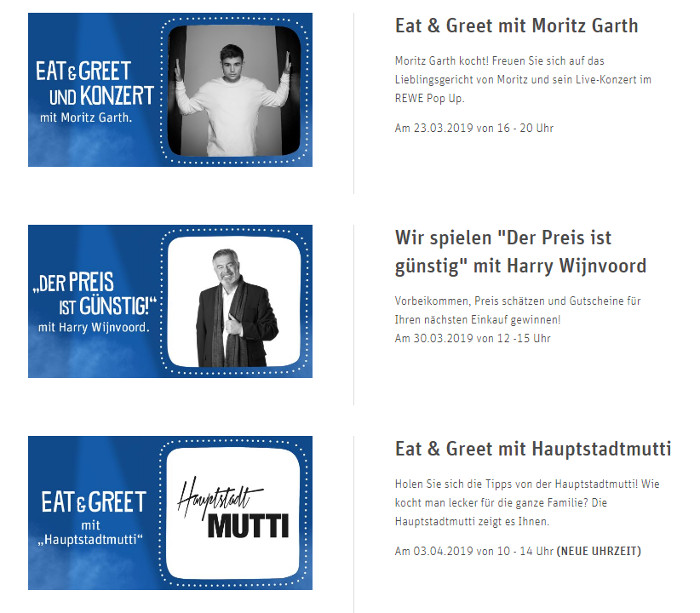The height and width of the screenshot is (613, 700).
Task: Select the 'Der Preis ist günstig' Harry Wijnvoord heading
Action: [x=521, y=252]
